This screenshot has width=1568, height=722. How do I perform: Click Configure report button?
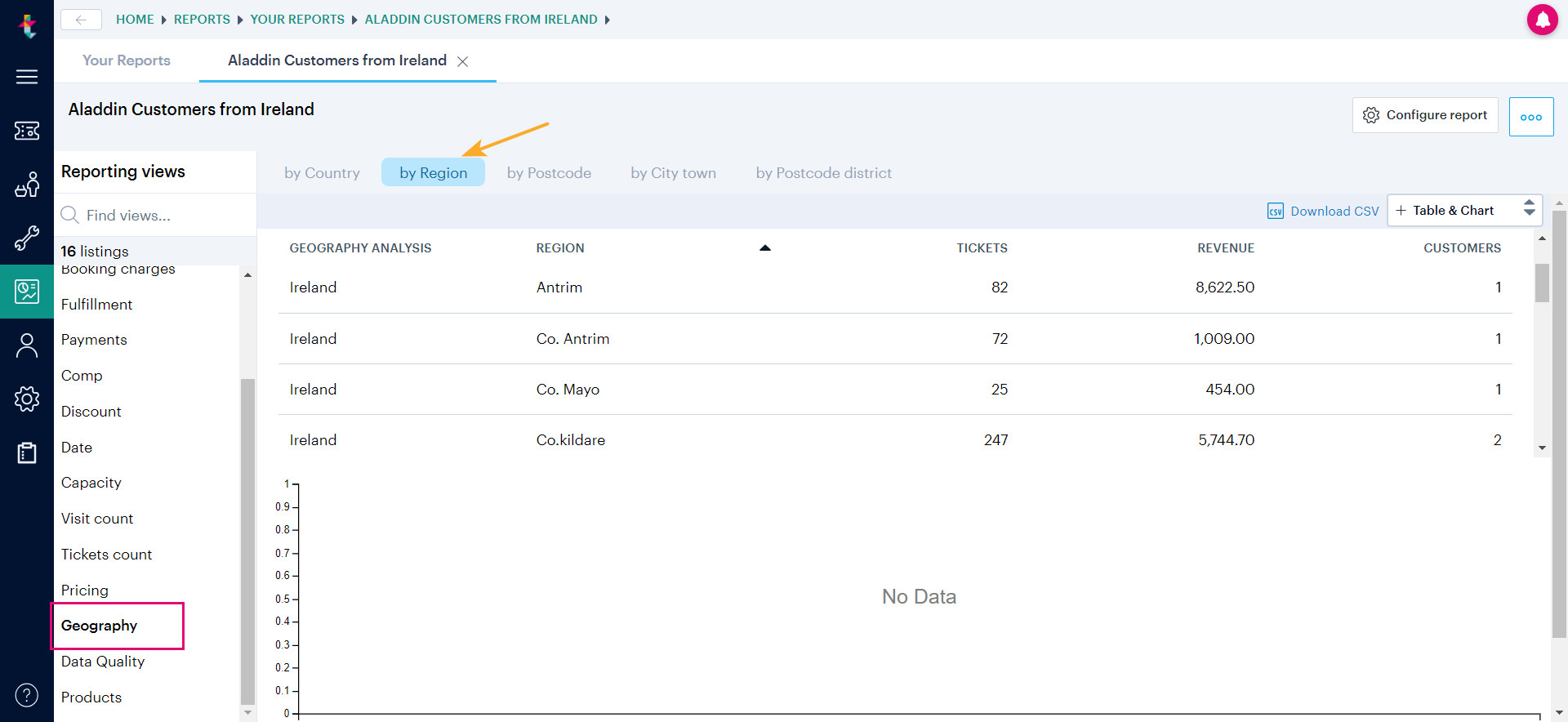1425,115
